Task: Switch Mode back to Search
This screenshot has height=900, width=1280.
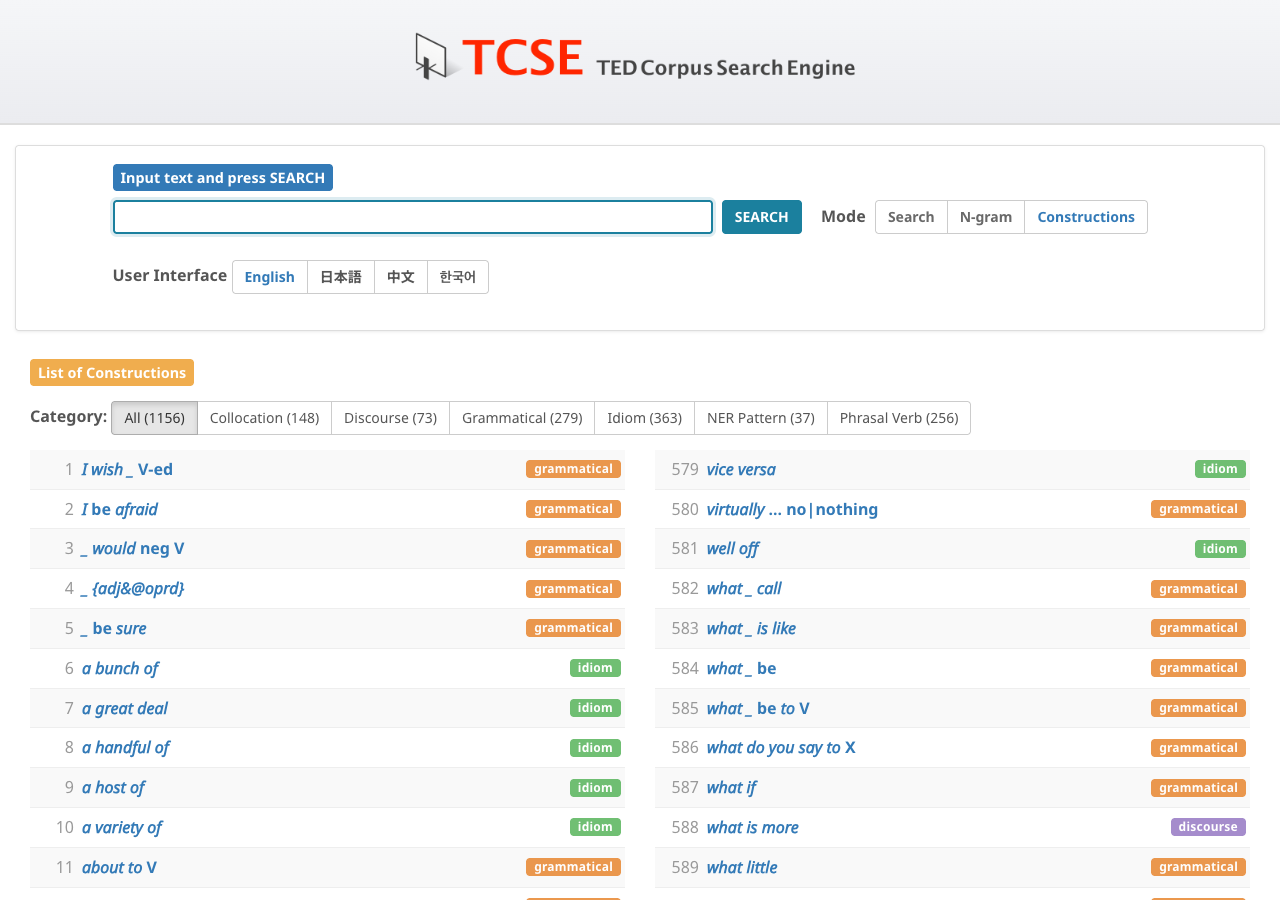Action: coord(910,217)
